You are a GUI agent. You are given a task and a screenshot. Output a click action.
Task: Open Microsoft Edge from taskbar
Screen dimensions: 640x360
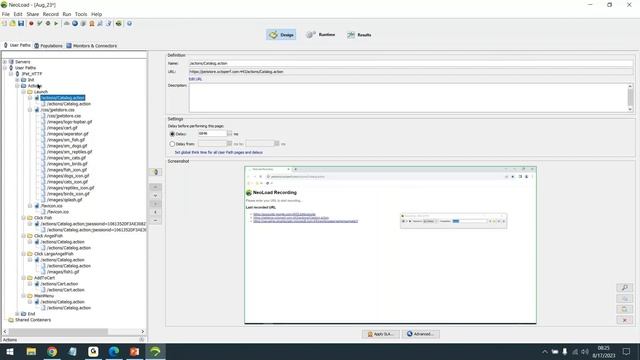[114, 351]
